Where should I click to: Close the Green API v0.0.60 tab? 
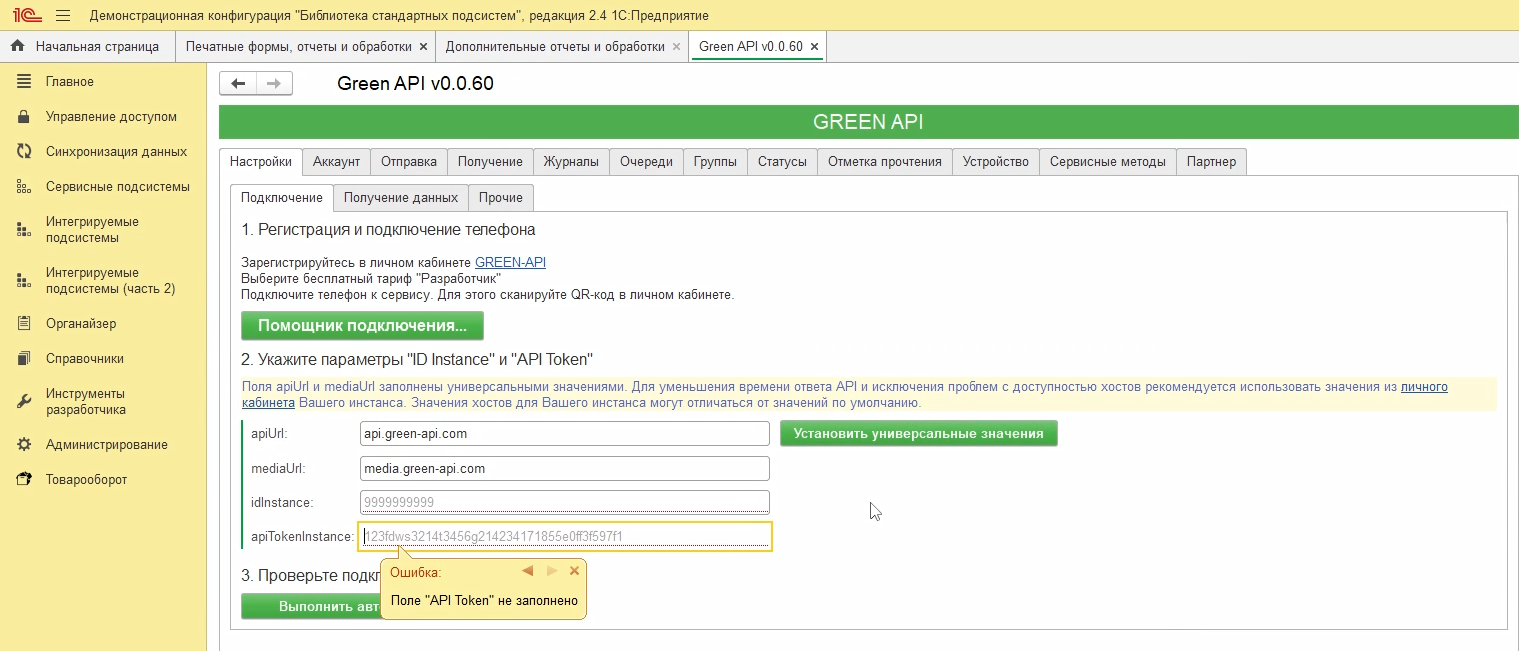814,47
